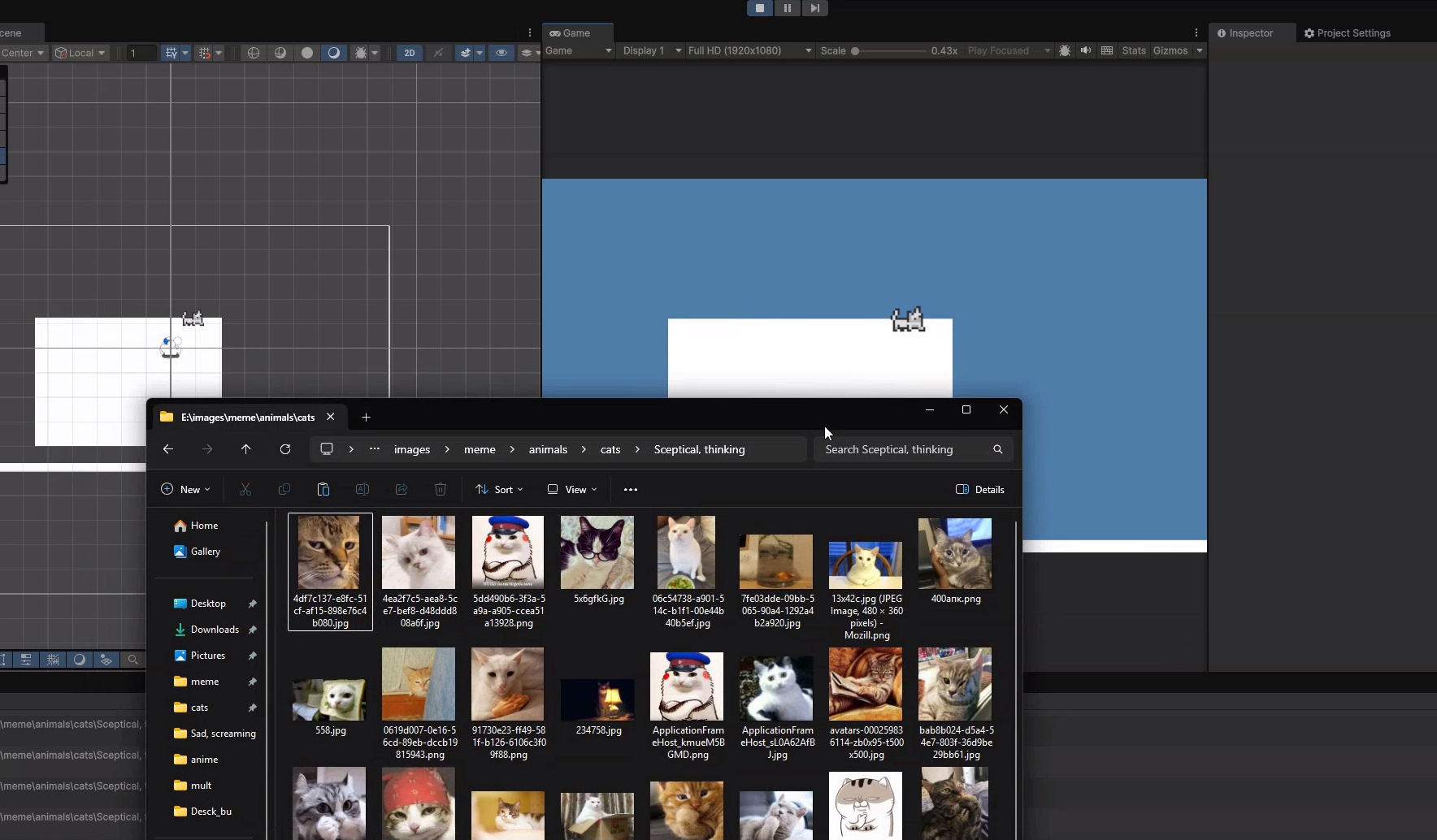Click the scene visibility eye icon
The height and width of the screenshot is (840, 1437).
[501, 53]
